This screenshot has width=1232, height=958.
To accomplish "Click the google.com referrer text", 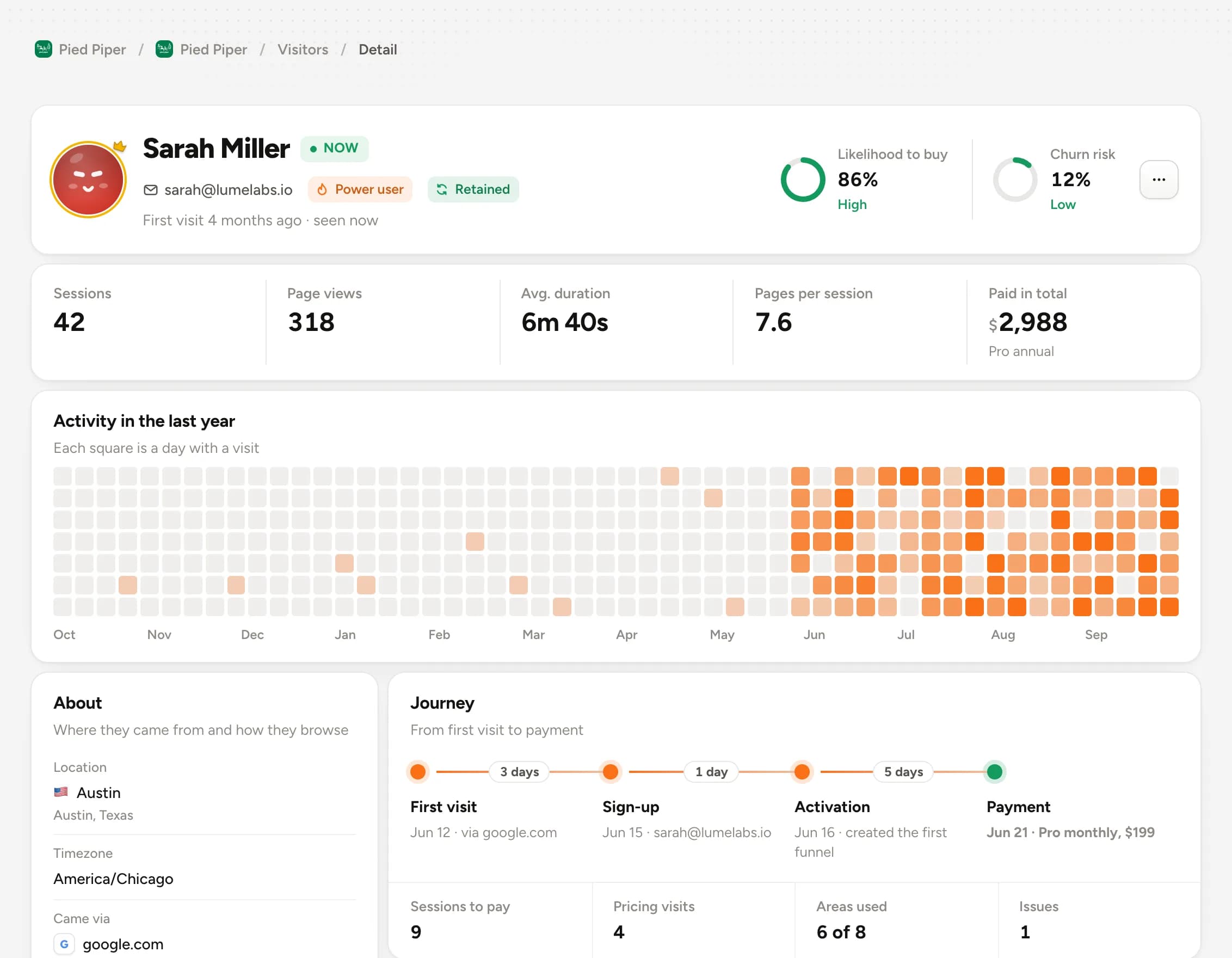I will (123, 944).
